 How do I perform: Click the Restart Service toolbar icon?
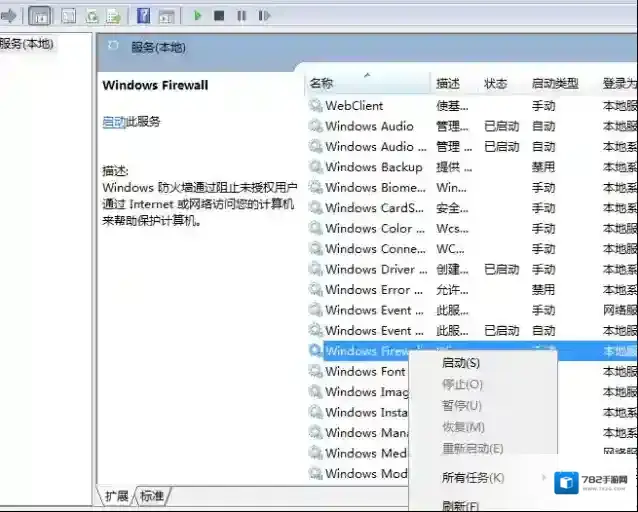[x=264, y=15]
